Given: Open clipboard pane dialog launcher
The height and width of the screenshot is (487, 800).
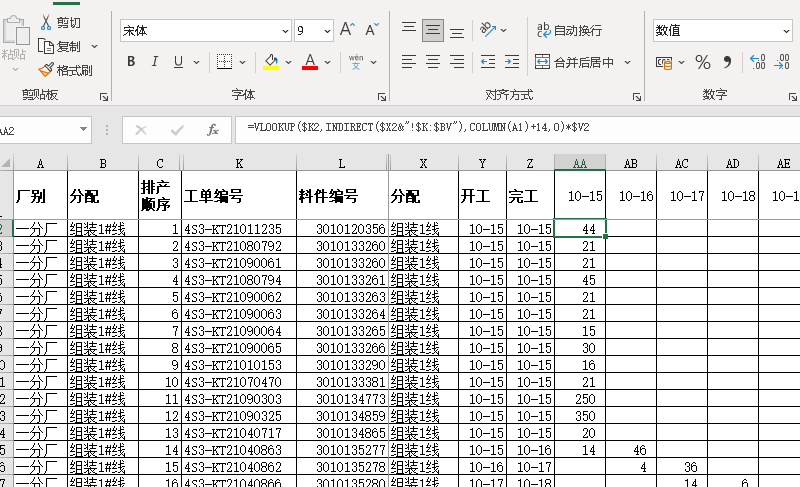Looking at the screenshot, I should pyautogui.click(x=104, y=97).
